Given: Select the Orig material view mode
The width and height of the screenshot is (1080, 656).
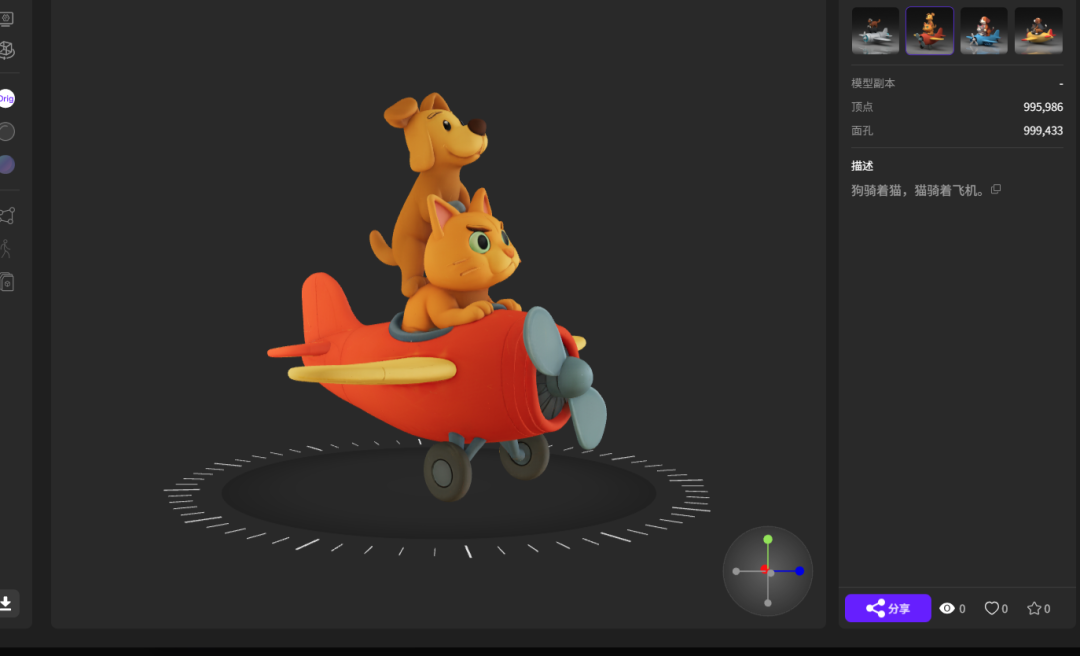Looking at the screenshot, I should tap(6, 99).
